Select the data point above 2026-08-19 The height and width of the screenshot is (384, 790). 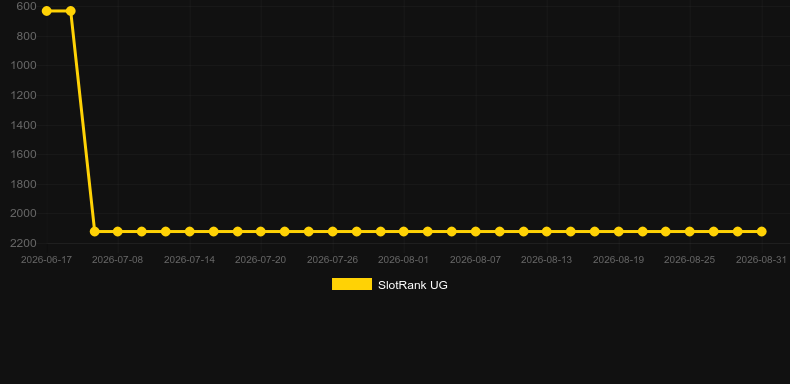coord(619,231)
